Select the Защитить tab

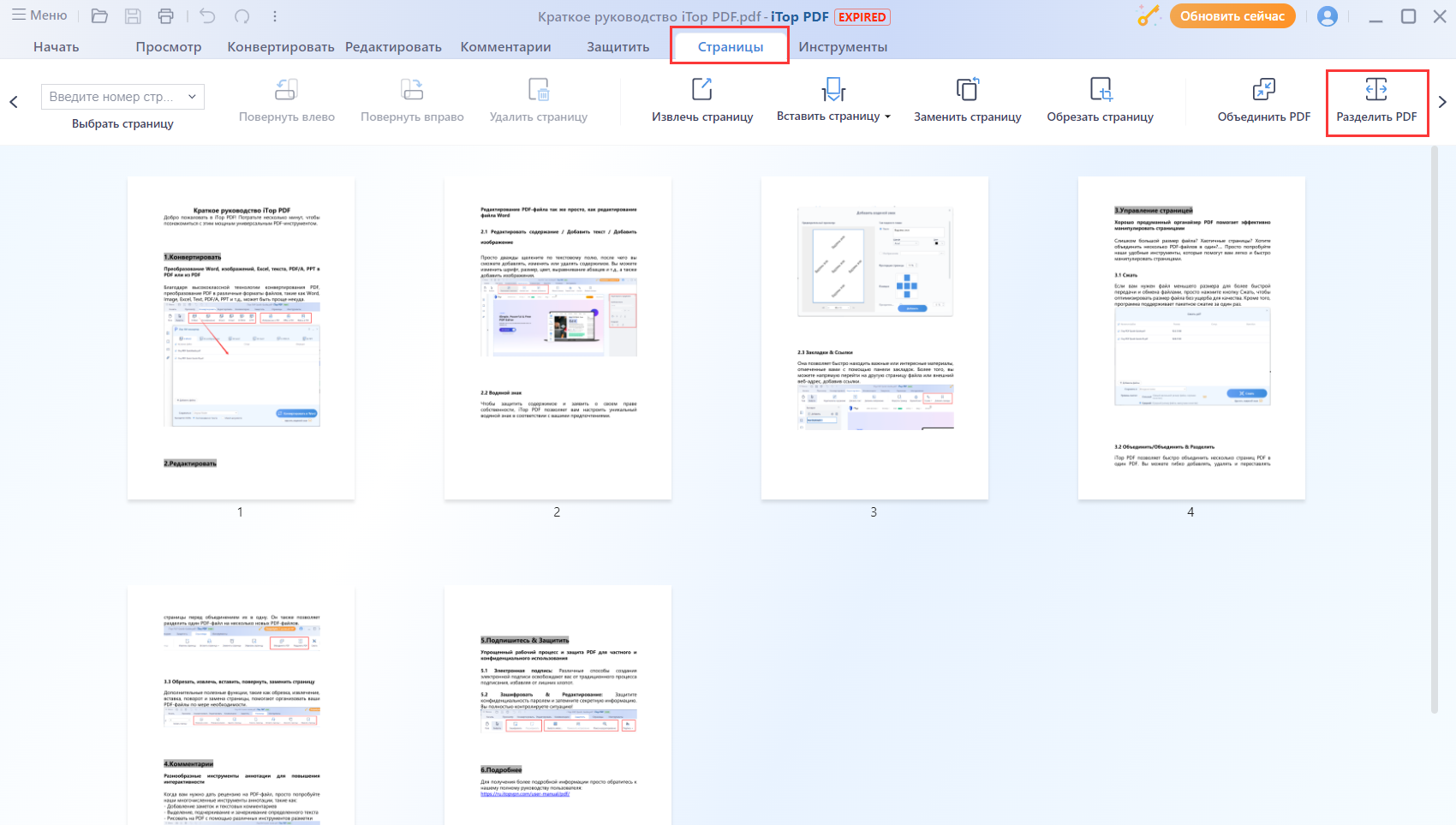click(x=618, y=47)
